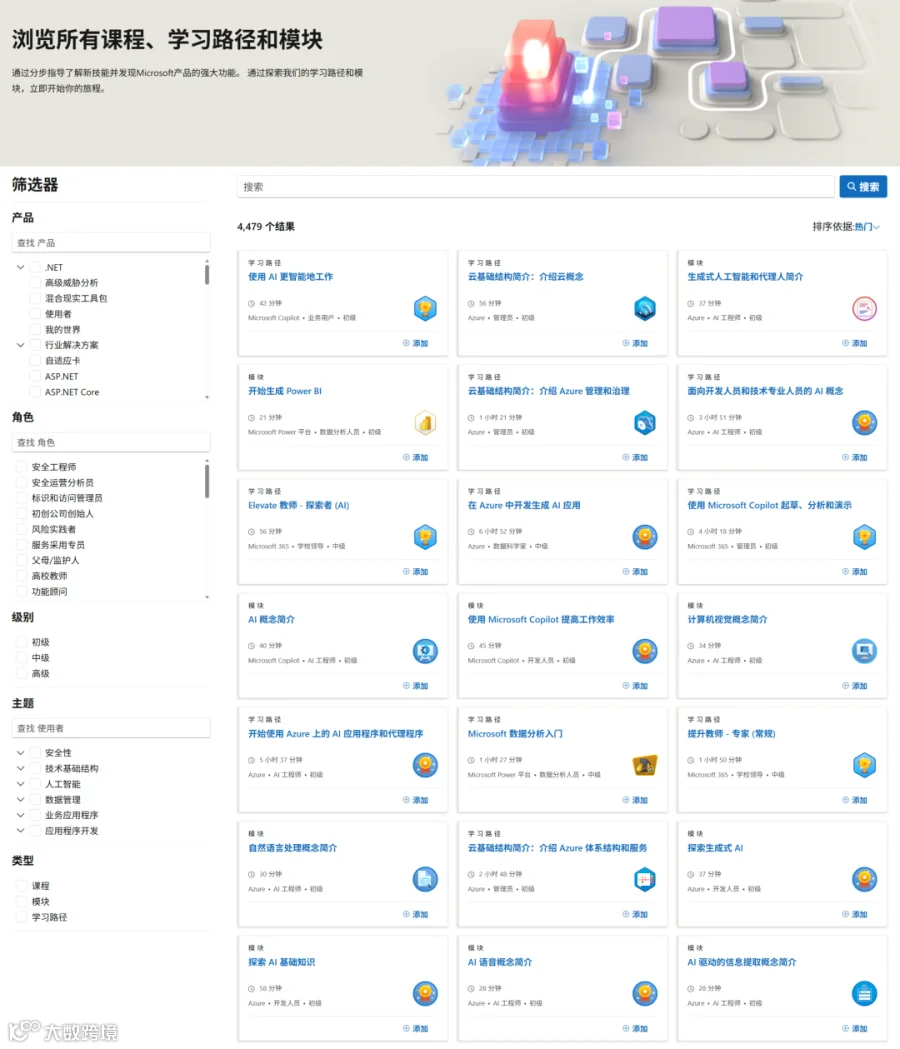
Task: Click the main 搜索 search input field
Action: coord(535,187)
